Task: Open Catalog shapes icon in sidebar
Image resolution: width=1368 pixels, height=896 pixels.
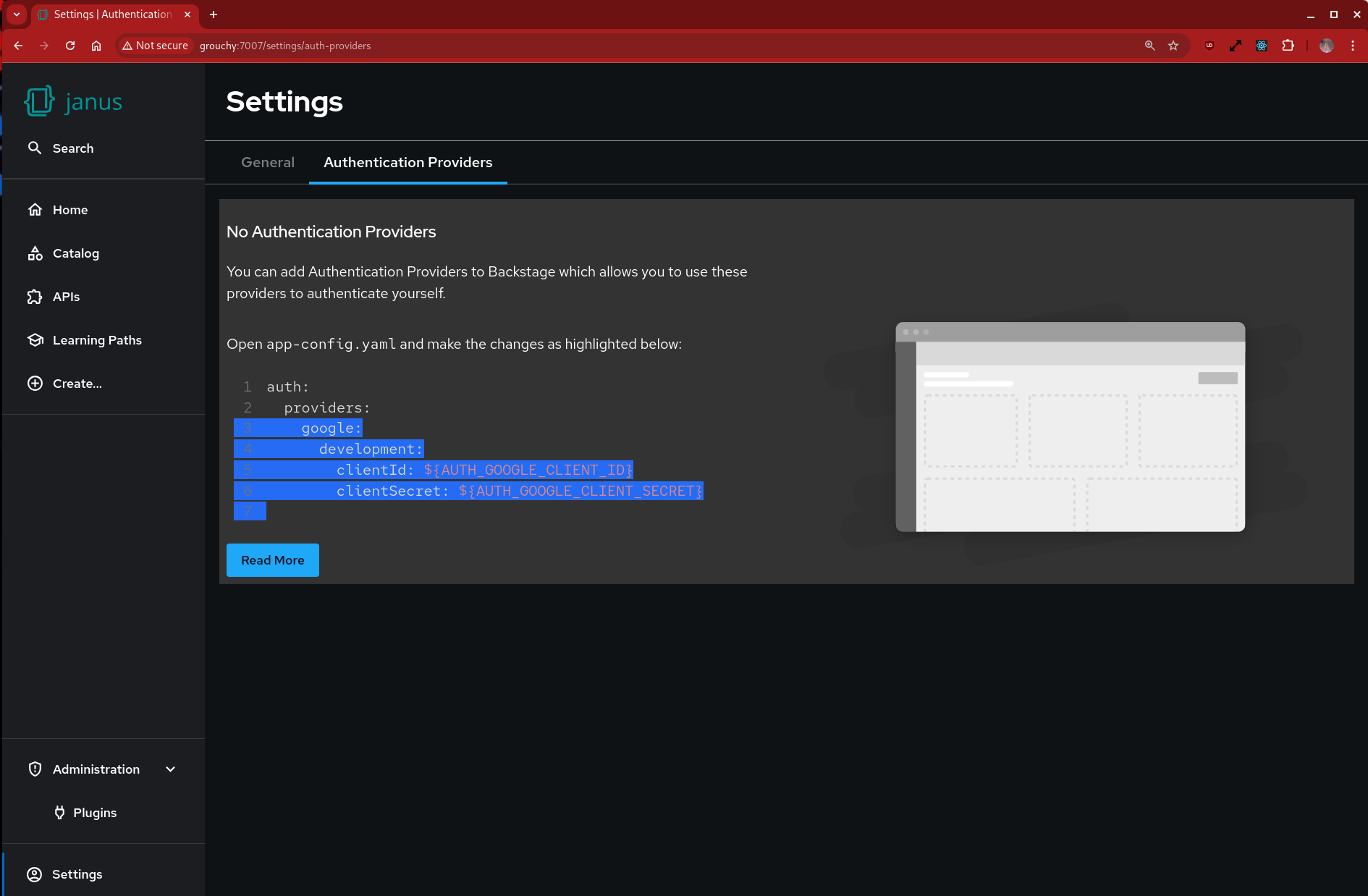Action: pos(35,253)
